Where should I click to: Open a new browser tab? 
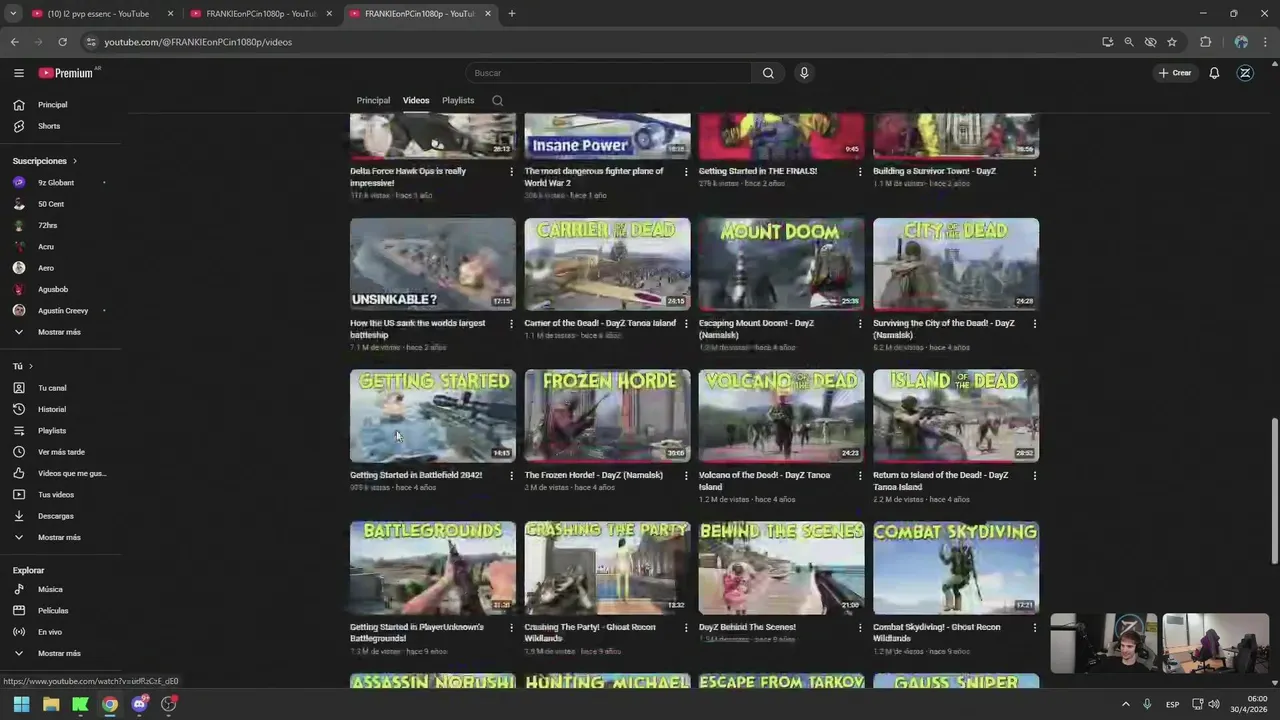(512, 14)
